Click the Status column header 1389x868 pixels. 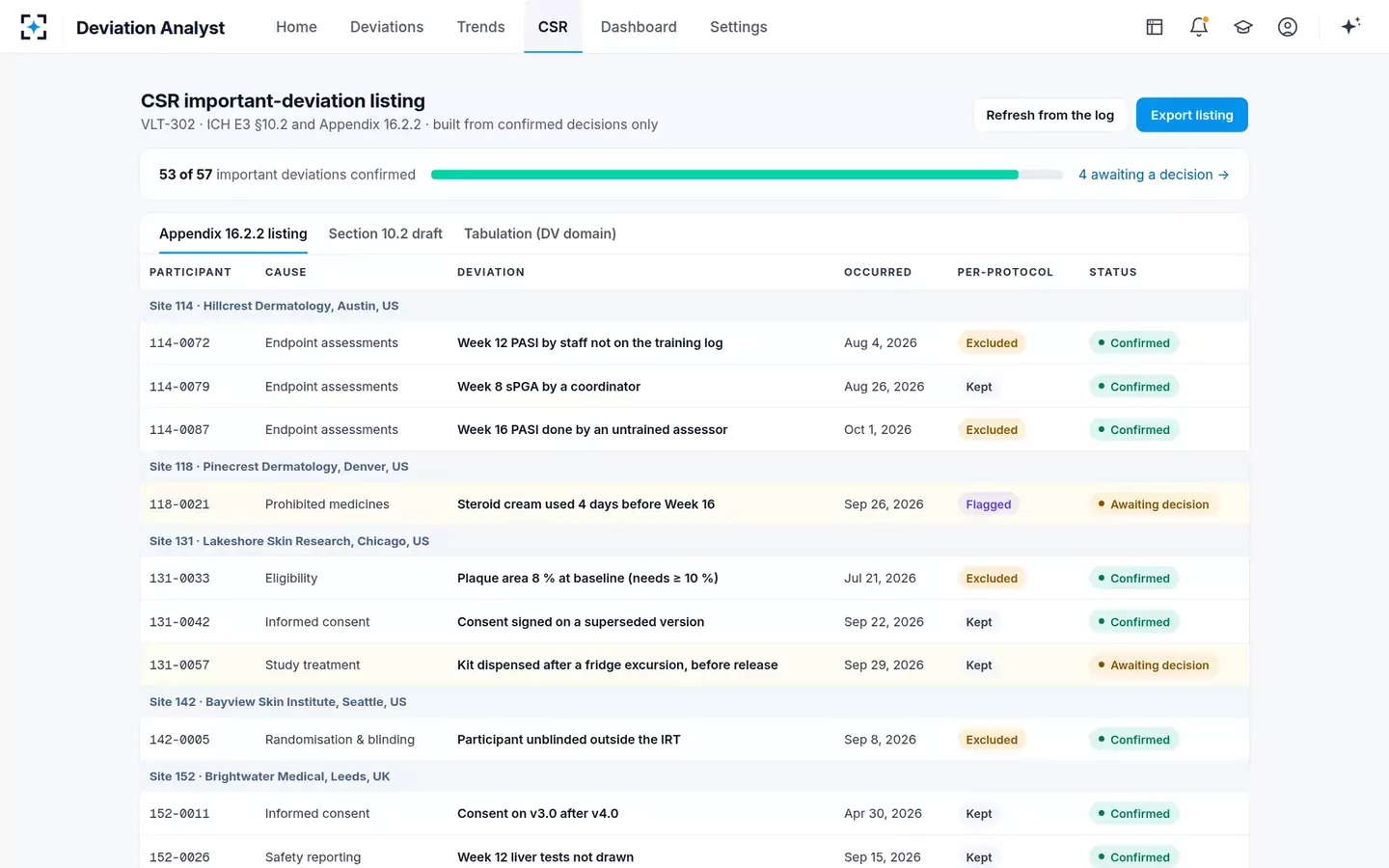(x=1113, y=272)
